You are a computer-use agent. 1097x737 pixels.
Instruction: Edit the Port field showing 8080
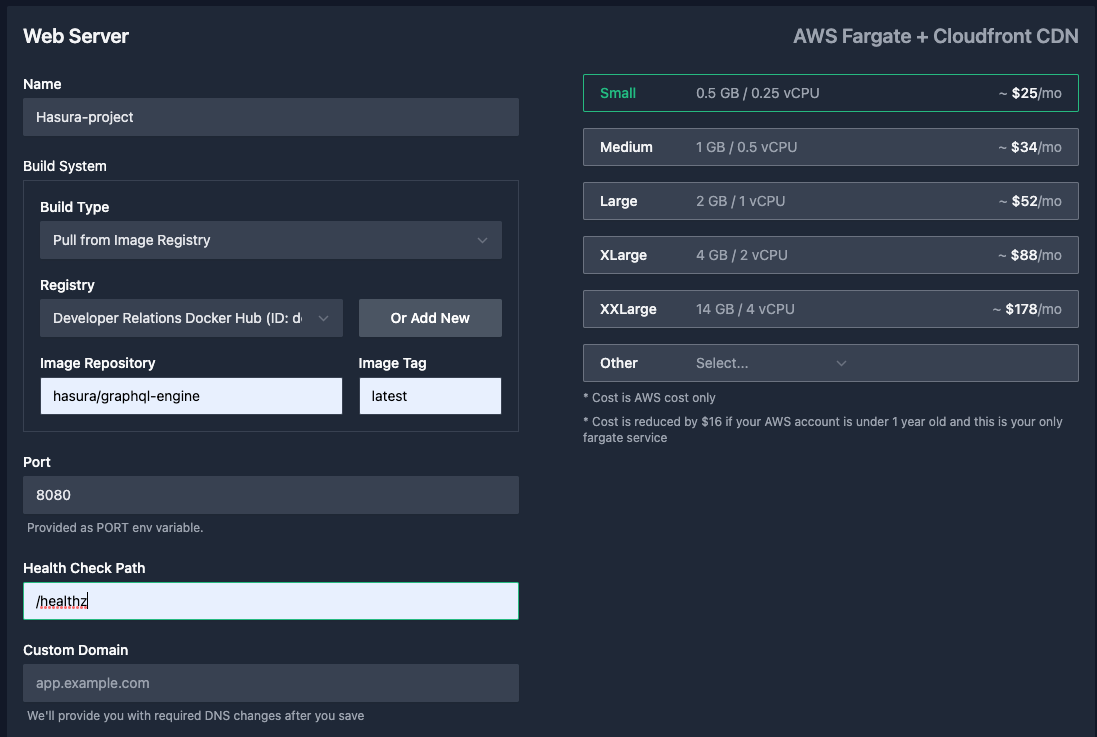click(270, 495)
